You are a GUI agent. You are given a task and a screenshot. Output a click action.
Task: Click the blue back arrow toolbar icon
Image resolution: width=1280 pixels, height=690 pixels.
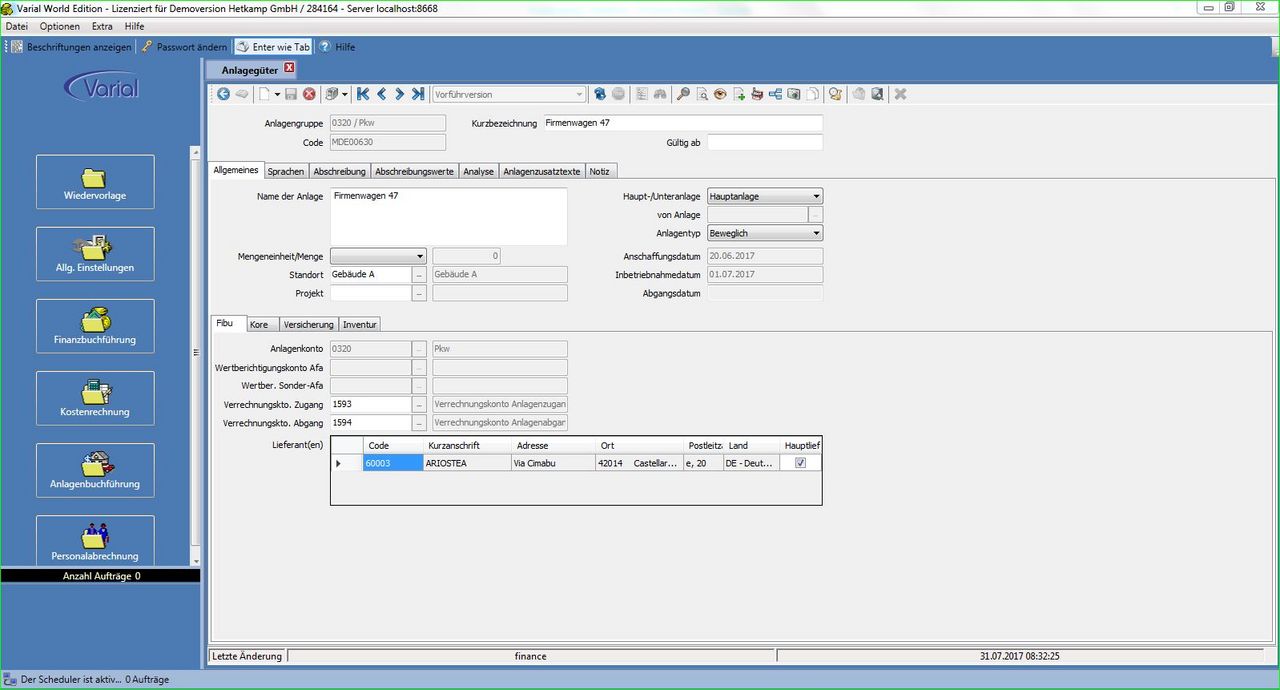point(223,94)
